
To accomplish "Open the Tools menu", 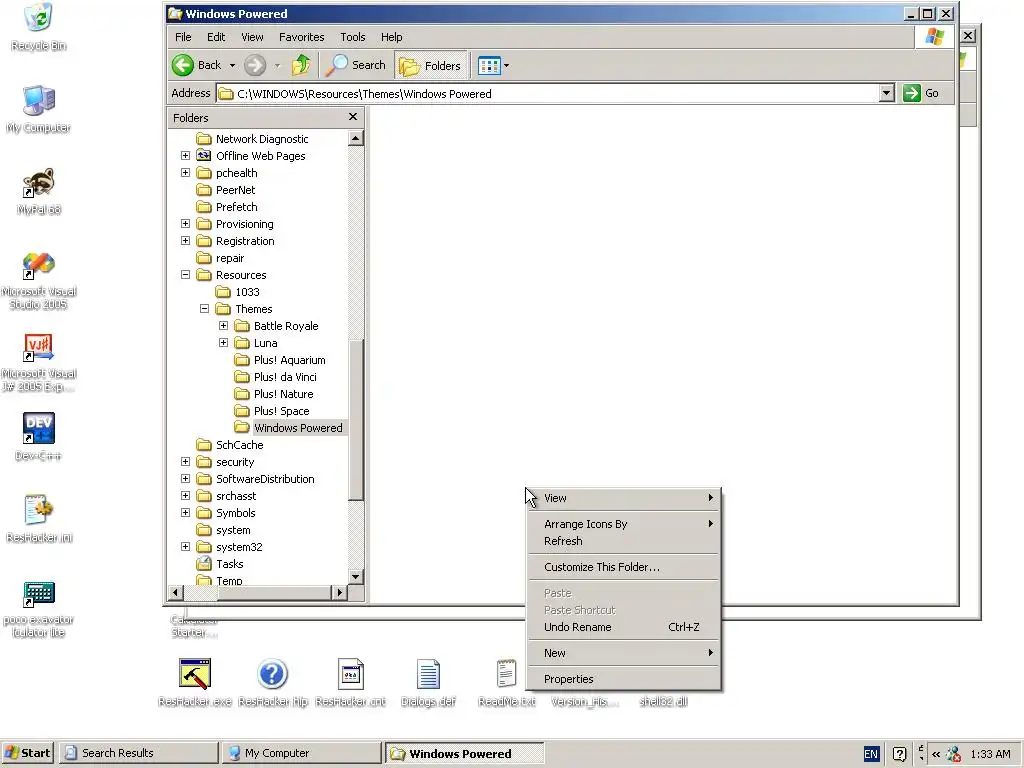I will coord(353,37).
